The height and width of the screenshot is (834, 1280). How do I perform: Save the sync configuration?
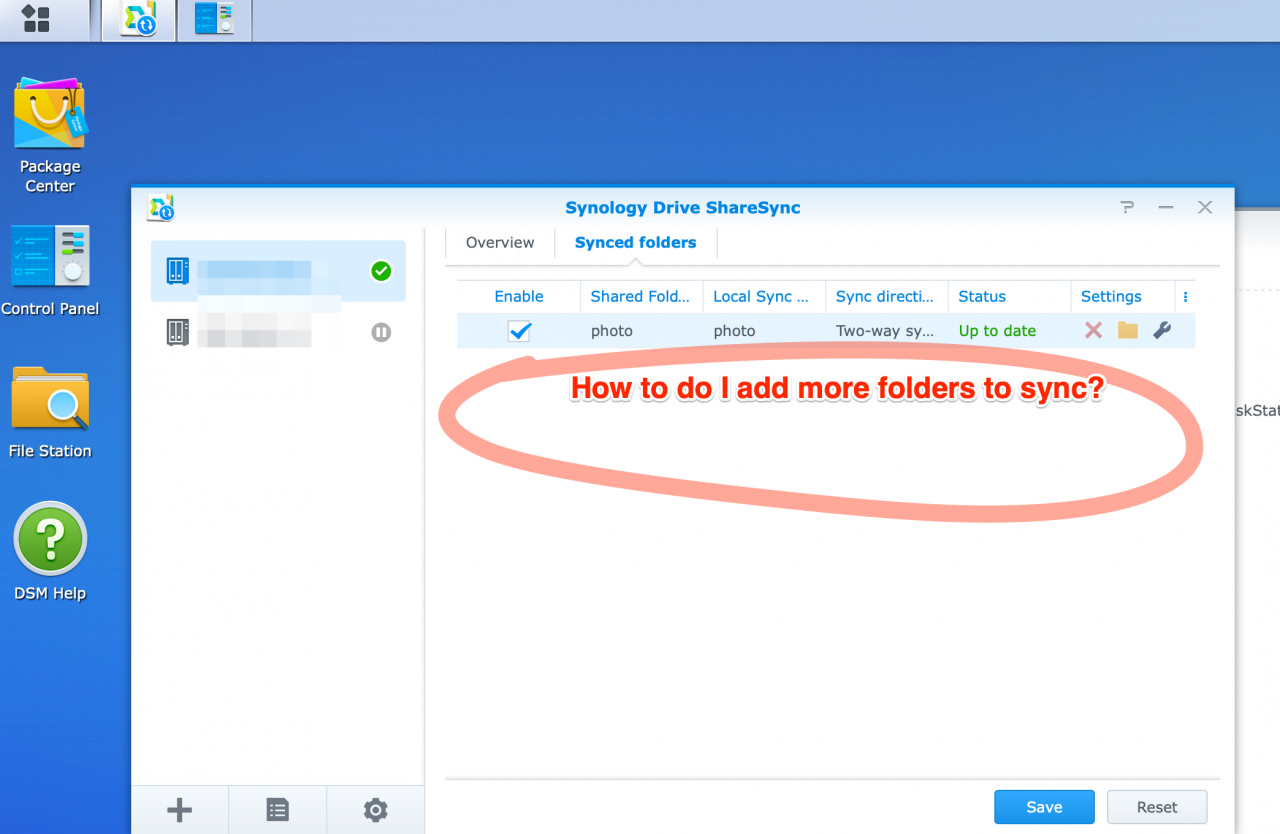[x=1044, y=806]
